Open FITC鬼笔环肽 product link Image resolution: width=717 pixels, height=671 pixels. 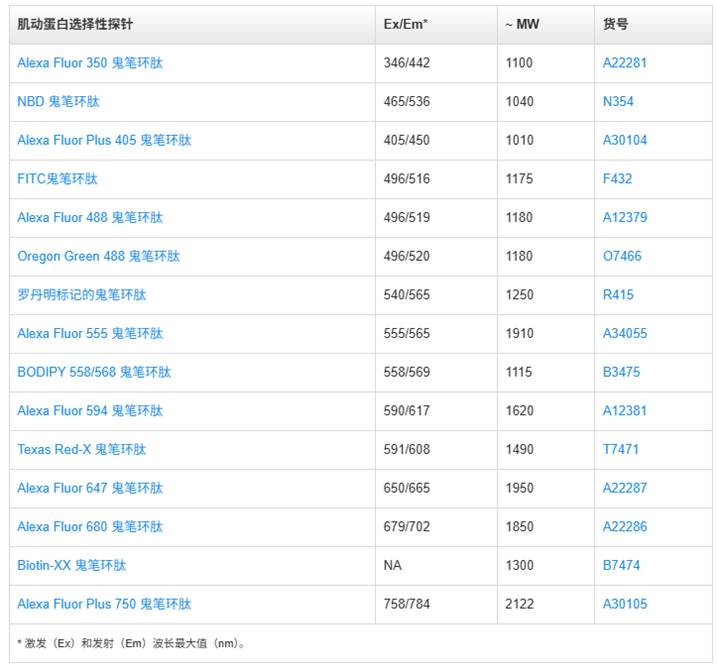58,178
